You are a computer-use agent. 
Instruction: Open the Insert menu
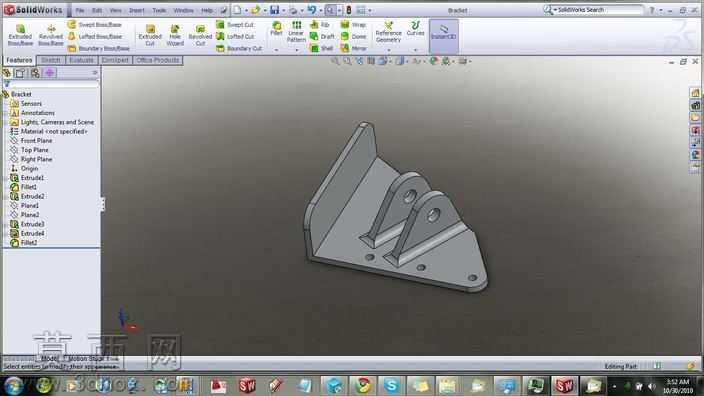tap(136, 10)
